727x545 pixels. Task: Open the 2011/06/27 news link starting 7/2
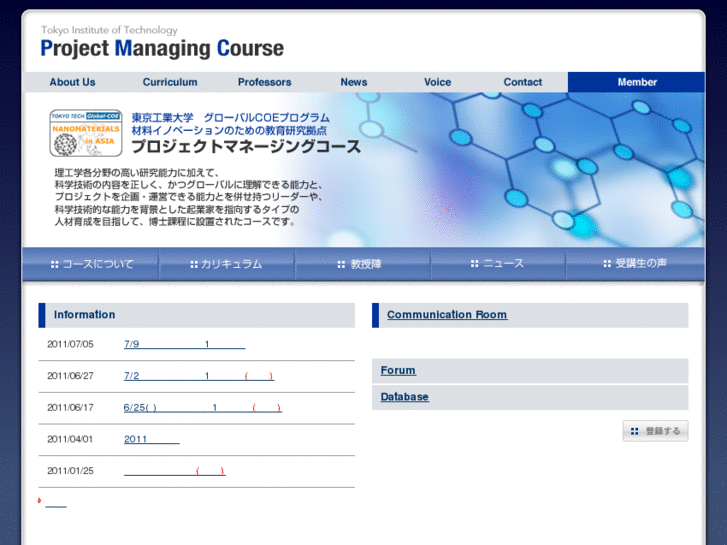[199, 376]
